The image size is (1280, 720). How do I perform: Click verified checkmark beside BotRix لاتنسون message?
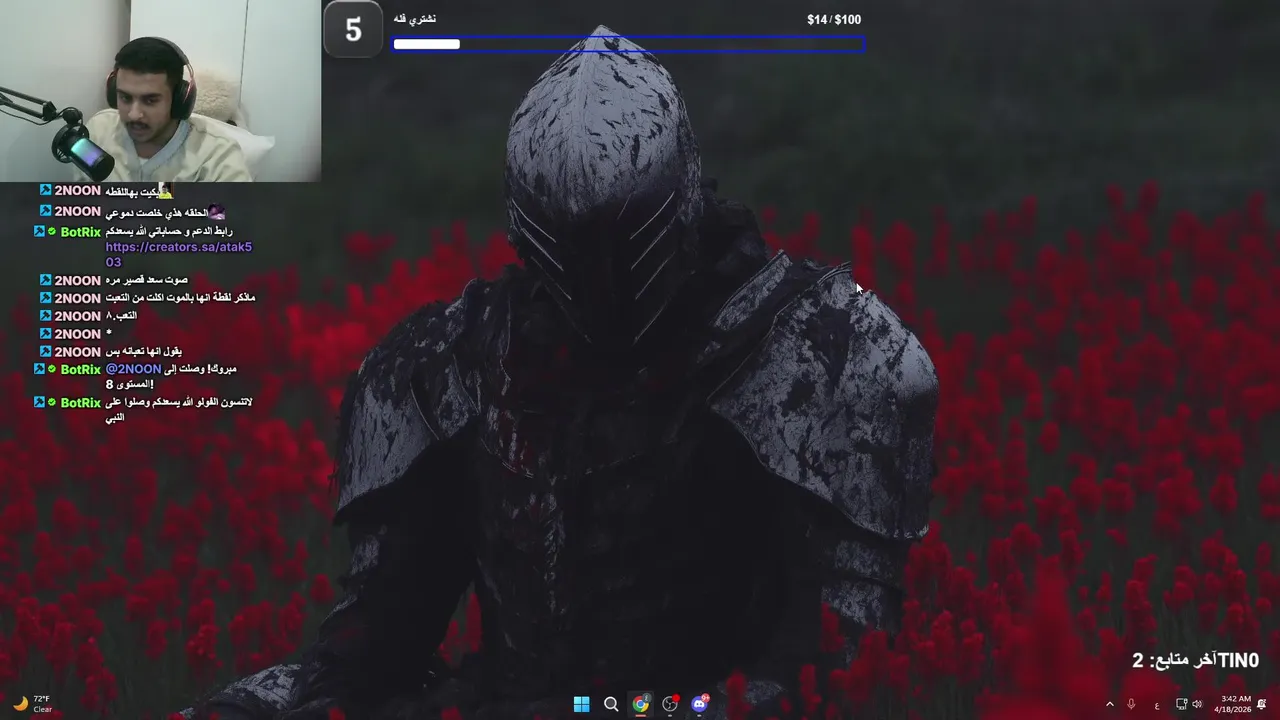(52, 402)
